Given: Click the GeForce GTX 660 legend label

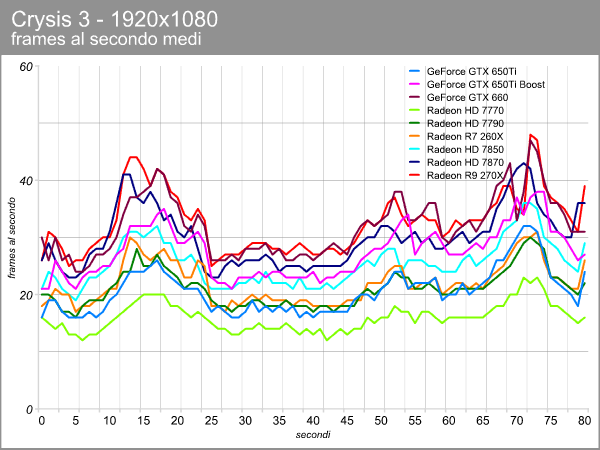Looking at the screenshot, I should pos(467,98).
